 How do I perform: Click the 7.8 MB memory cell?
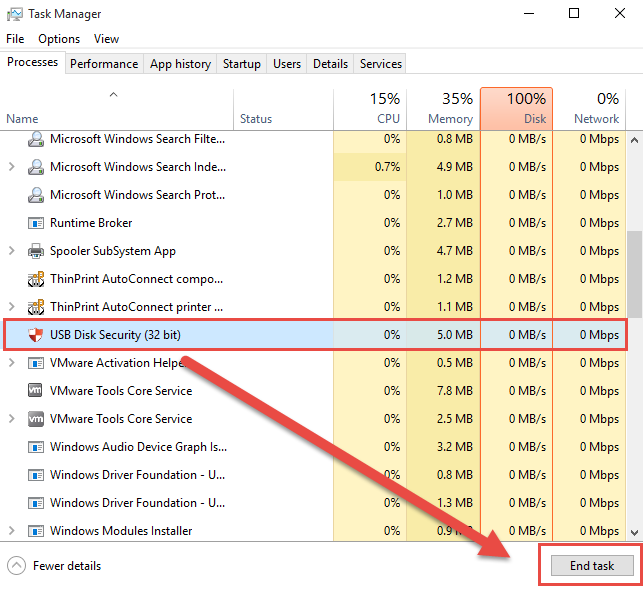point(443,391)
